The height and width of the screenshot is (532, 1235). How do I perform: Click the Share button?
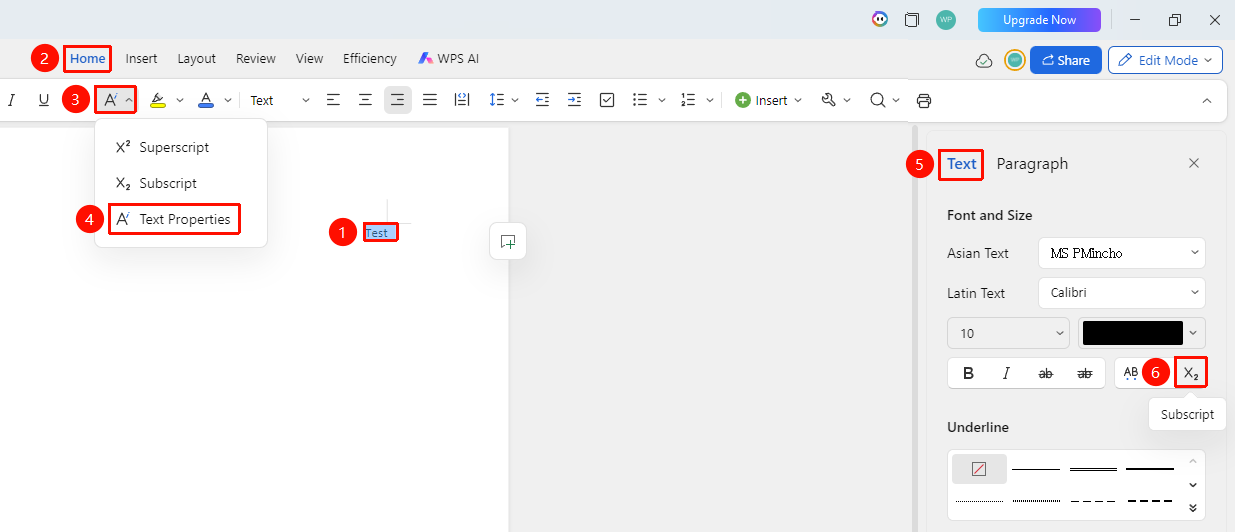(x=1066, y=60)
